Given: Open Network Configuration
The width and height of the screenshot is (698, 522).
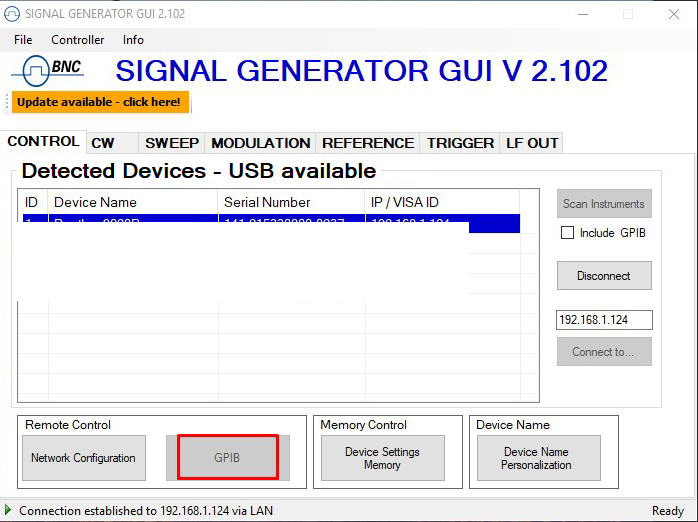Looking at the screenshot, I should (84, 458).
